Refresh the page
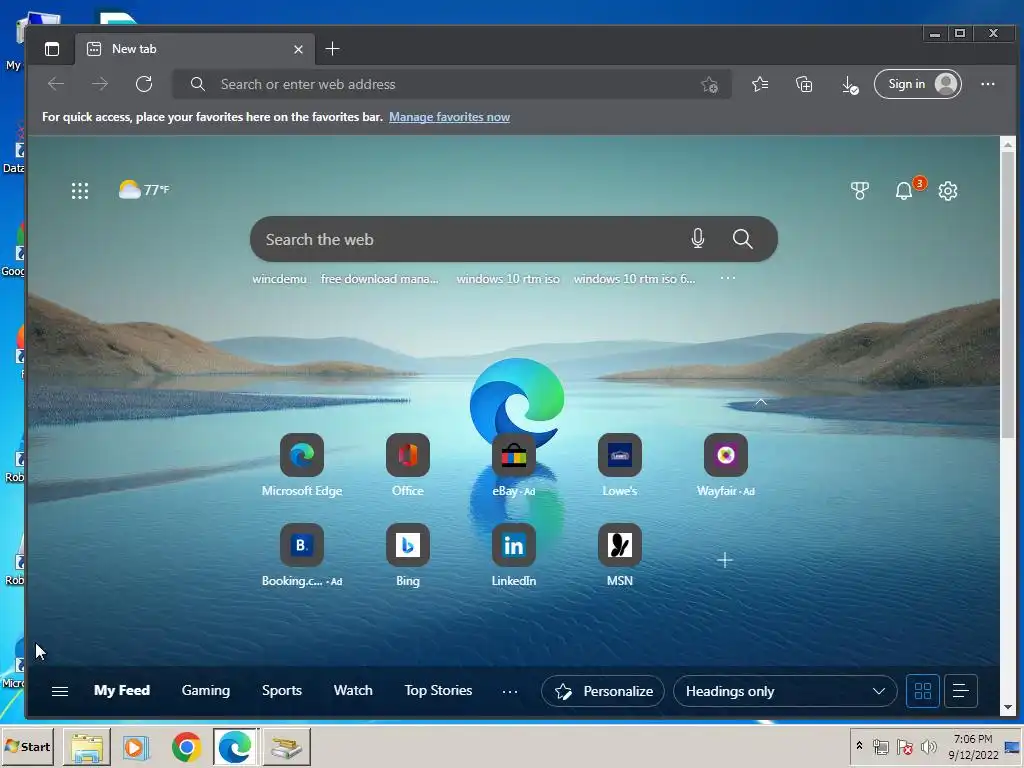The image size is (1024, 768). [144, 84]
